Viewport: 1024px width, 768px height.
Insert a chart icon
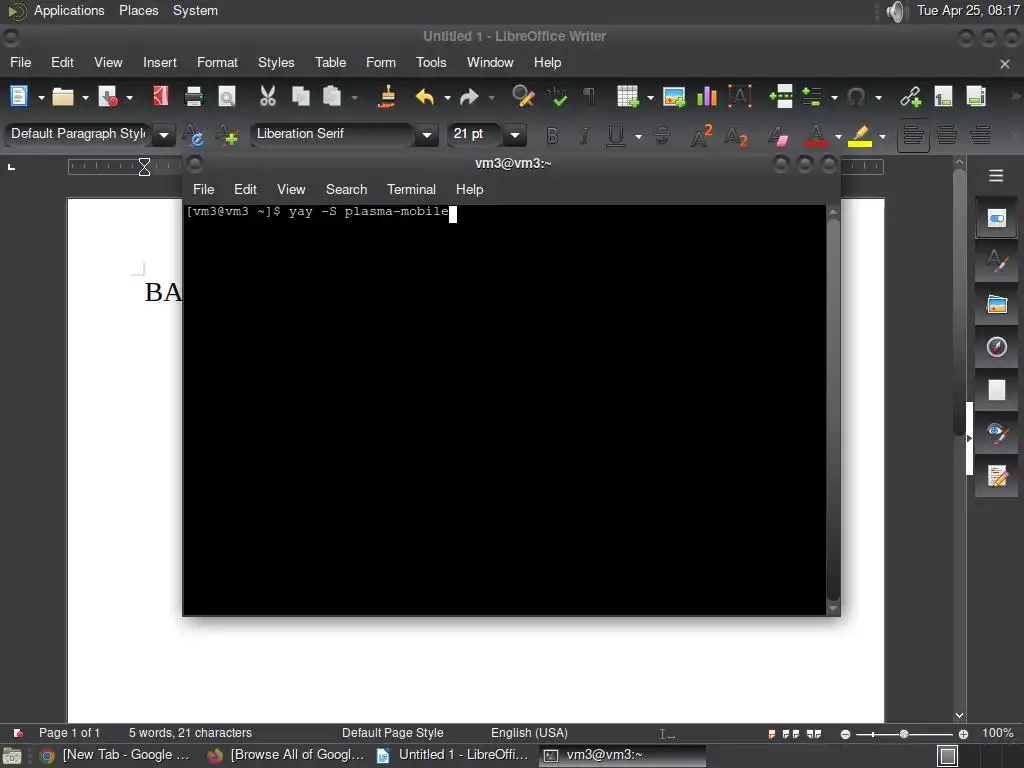[707, 97]
